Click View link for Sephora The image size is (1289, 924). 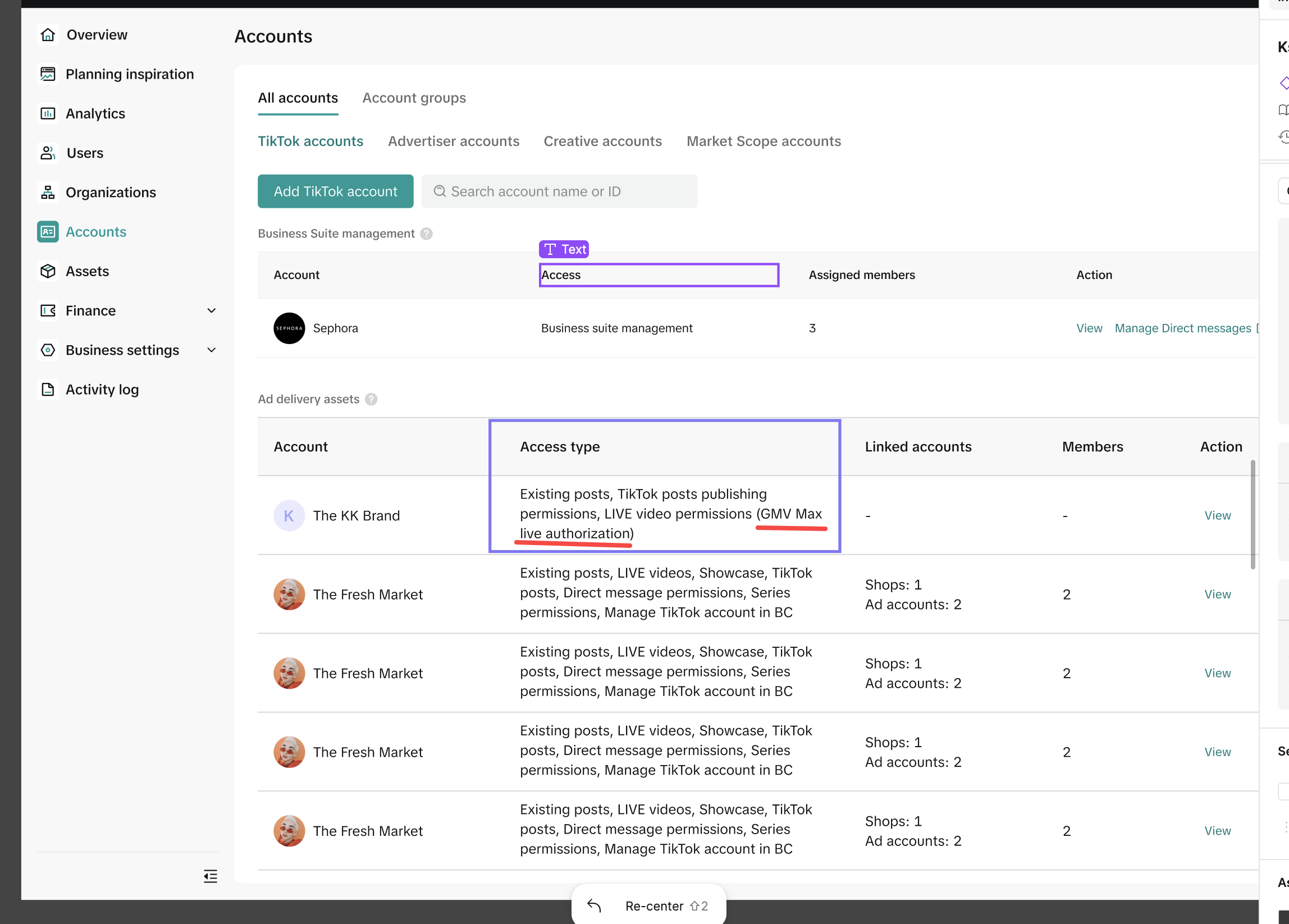pos(1089,328)
